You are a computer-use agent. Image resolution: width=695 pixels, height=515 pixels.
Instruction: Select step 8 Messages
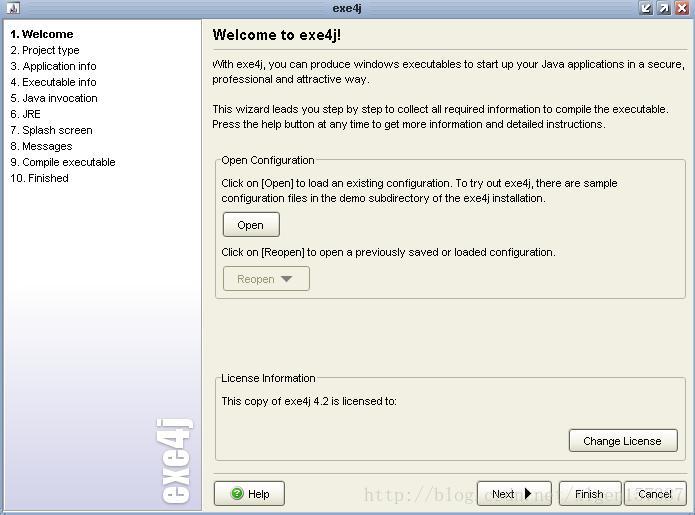click(41, 146)
